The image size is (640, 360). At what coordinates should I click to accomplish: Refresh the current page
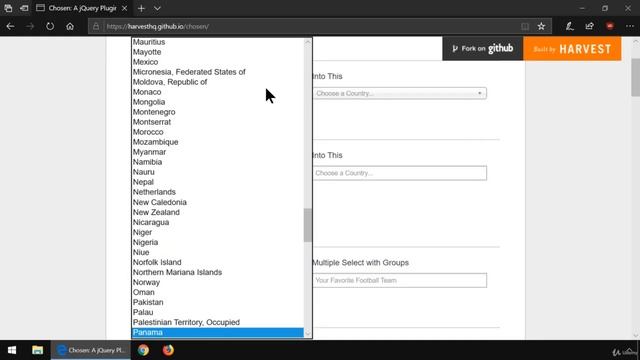pos(50,26)
